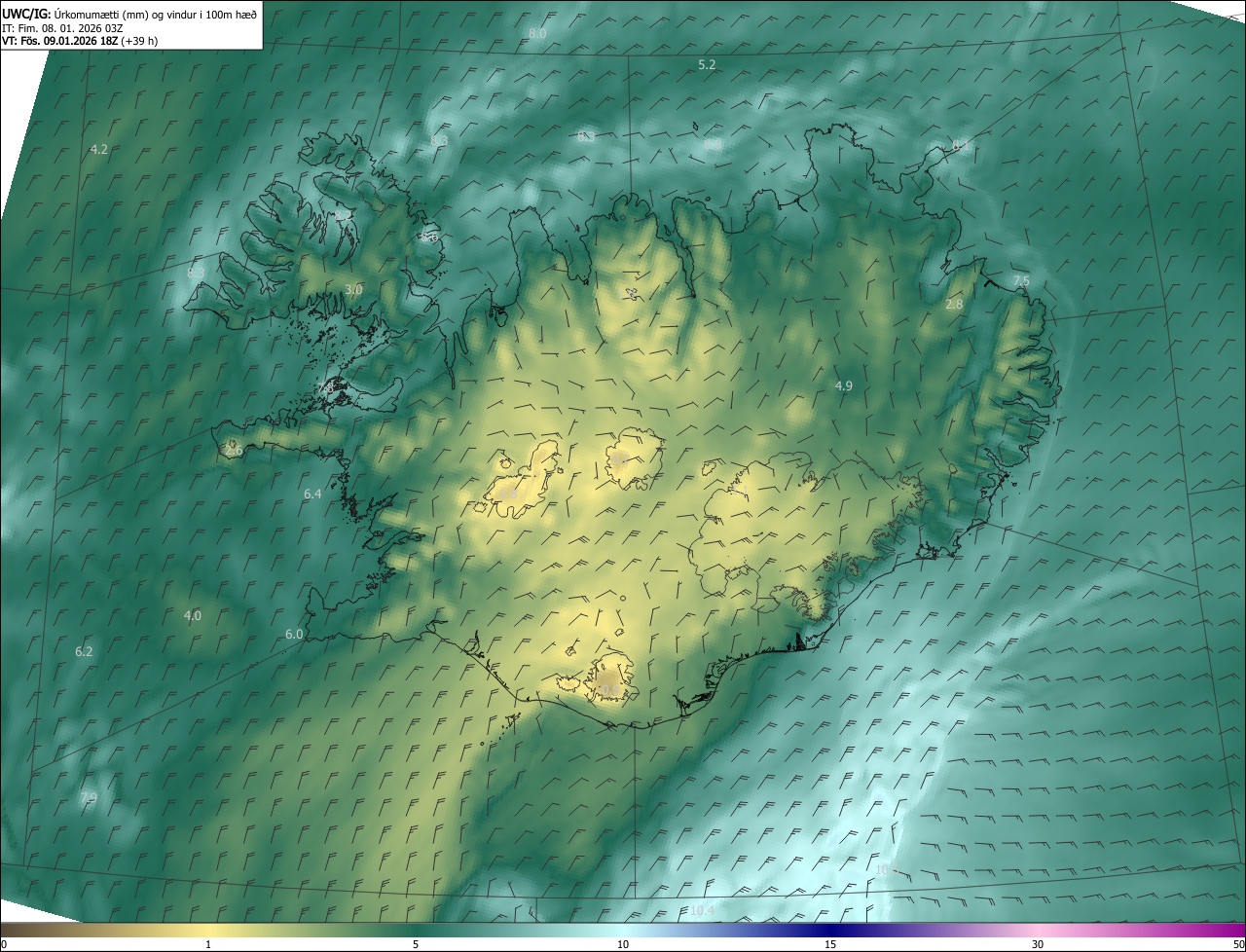Click the 0 tick on the color scale
1246x952 pixels.
[4, 944]
